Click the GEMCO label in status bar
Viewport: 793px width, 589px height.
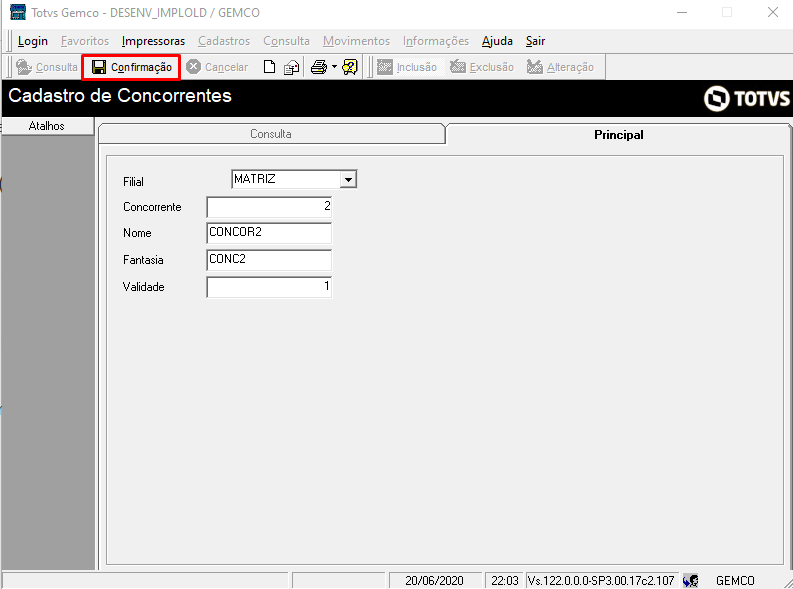tap(735, 581)
